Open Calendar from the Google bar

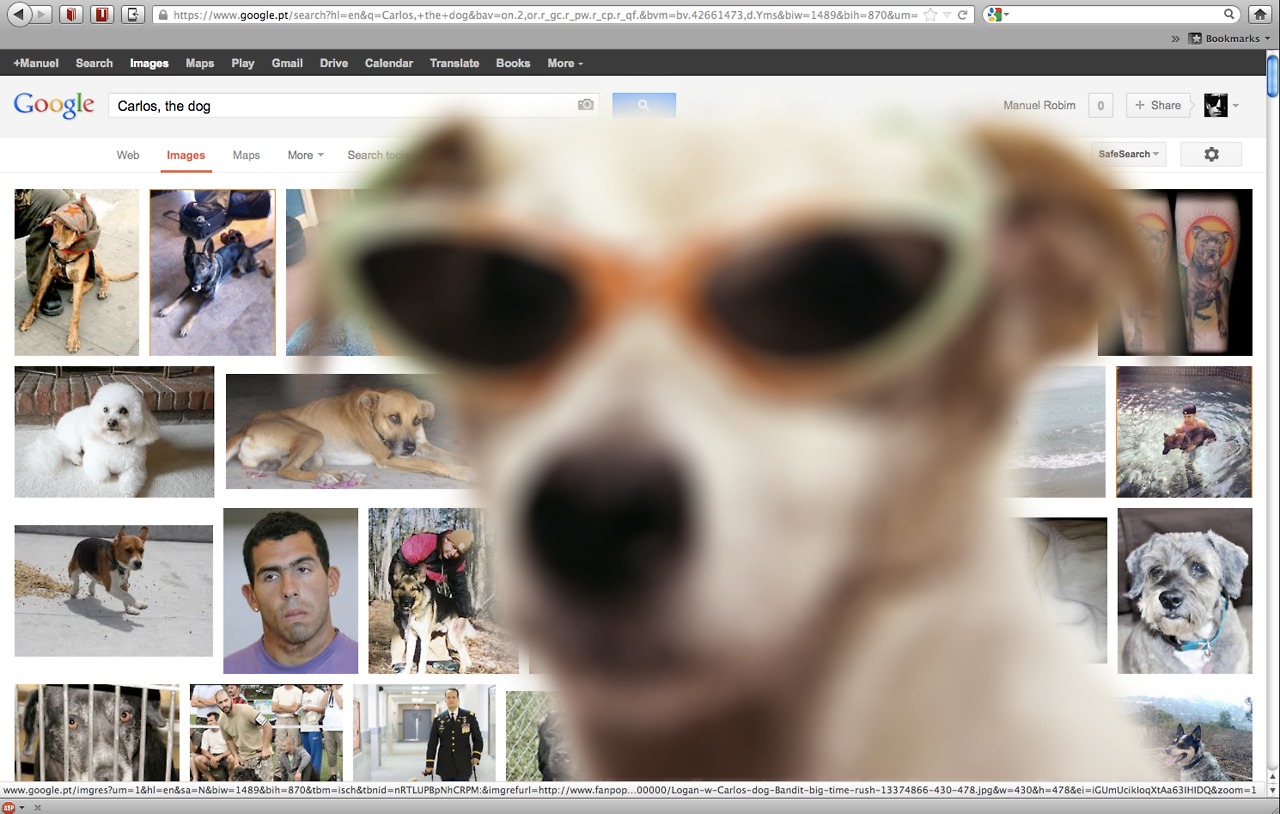coord(389,63)
